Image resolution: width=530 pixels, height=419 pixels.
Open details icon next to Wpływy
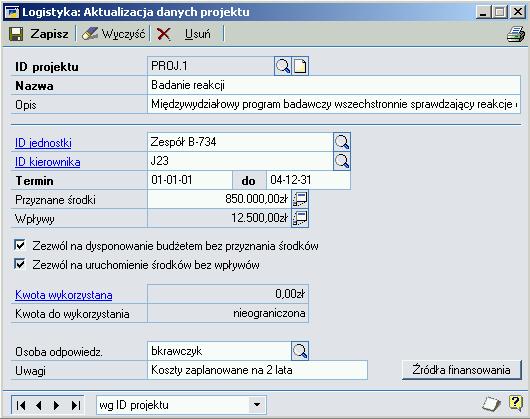[x=300, y=218]
